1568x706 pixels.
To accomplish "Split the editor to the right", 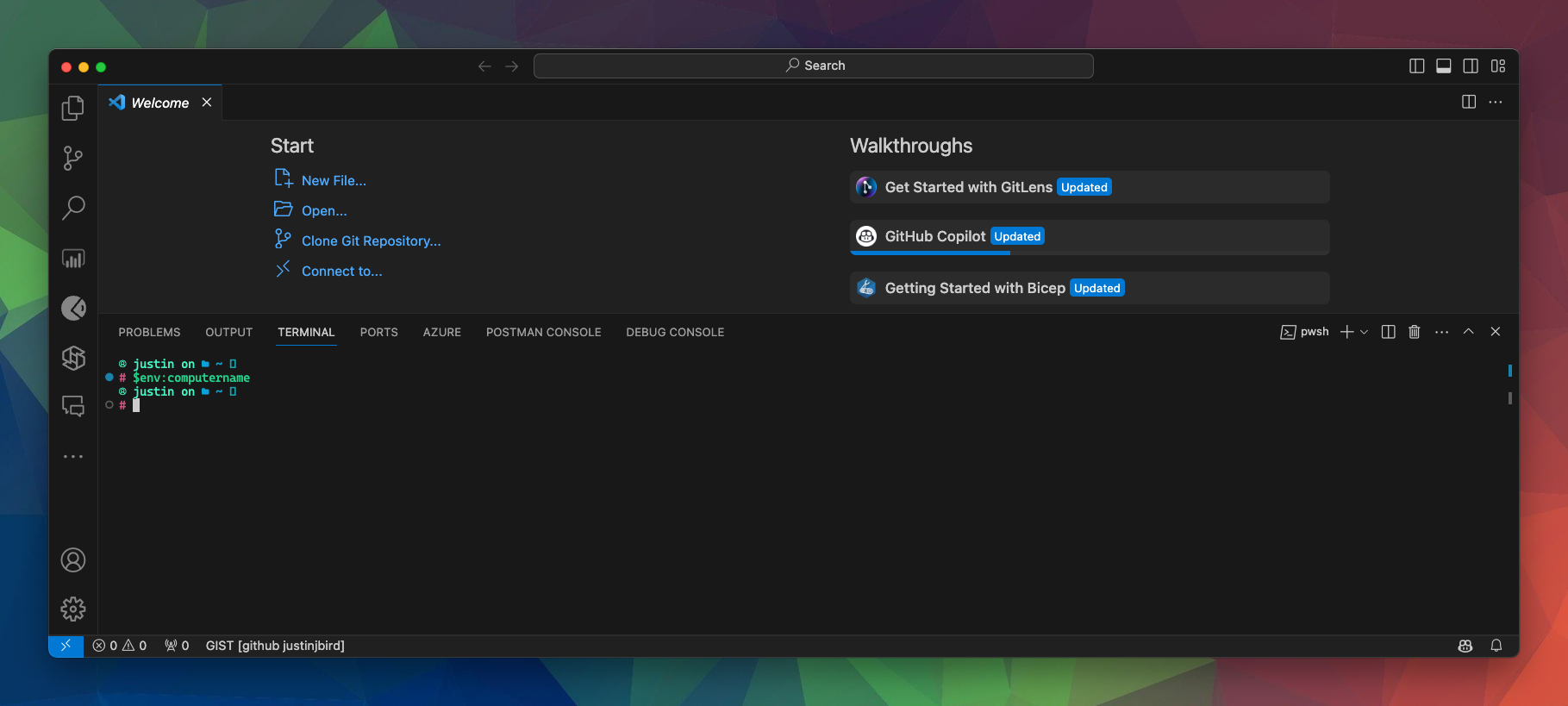I will tap(1469, 102).
